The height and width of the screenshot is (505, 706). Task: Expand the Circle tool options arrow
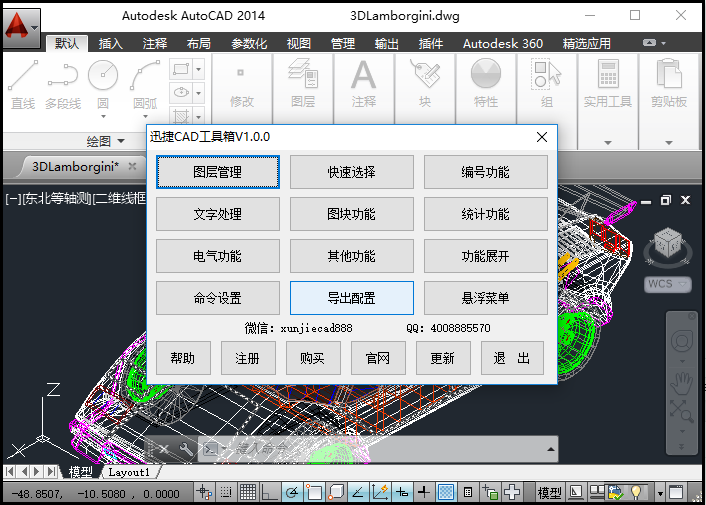coord(103,116)
